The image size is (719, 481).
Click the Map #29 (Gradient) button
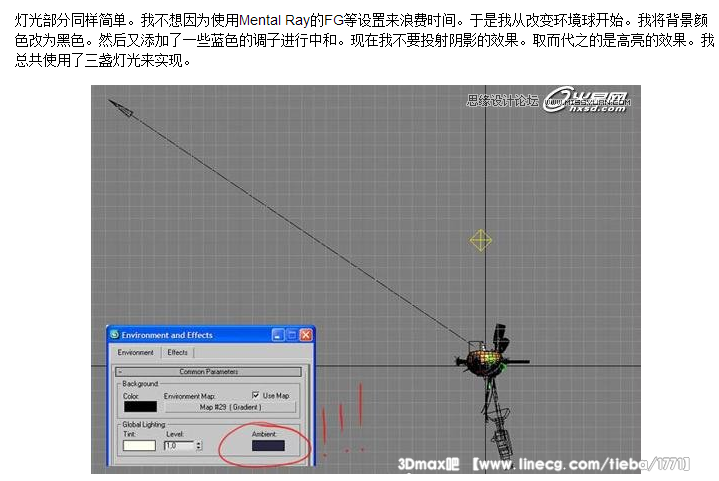pyautogui.click(x=230, y=407)
